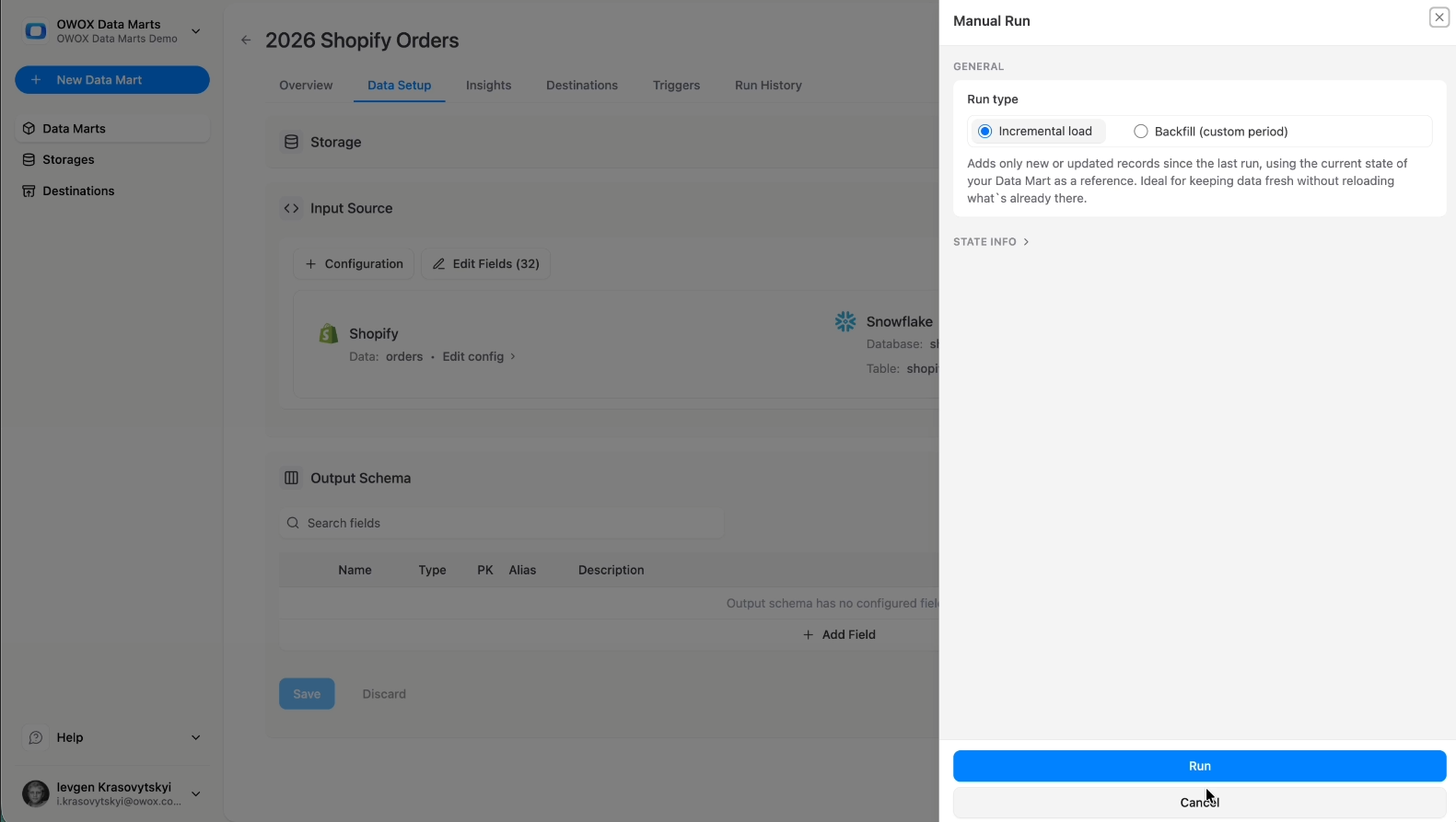The height and width of the screenshot is (822, 1456).
Task: Click the Input Source code brackets icon
Action: tap(291, 208)
